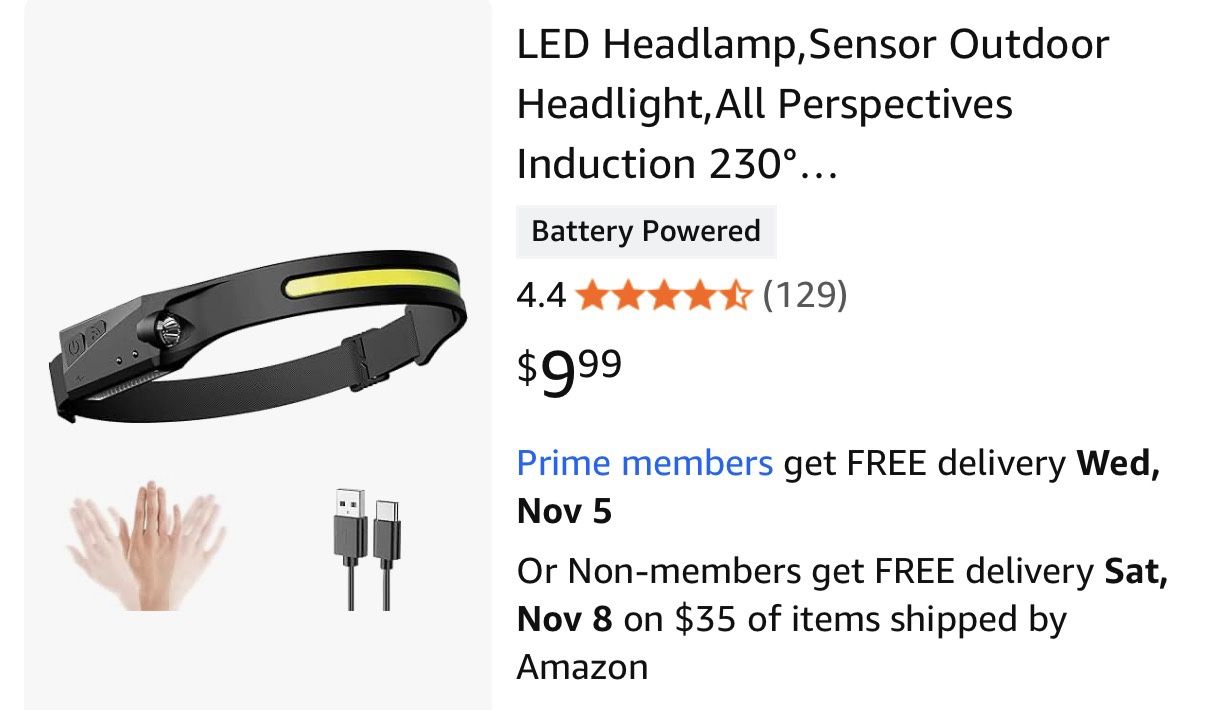The height and width of the screenshot is (710, 1206).
Task: Click the 4.4 rating value
Action: point(541,296)
